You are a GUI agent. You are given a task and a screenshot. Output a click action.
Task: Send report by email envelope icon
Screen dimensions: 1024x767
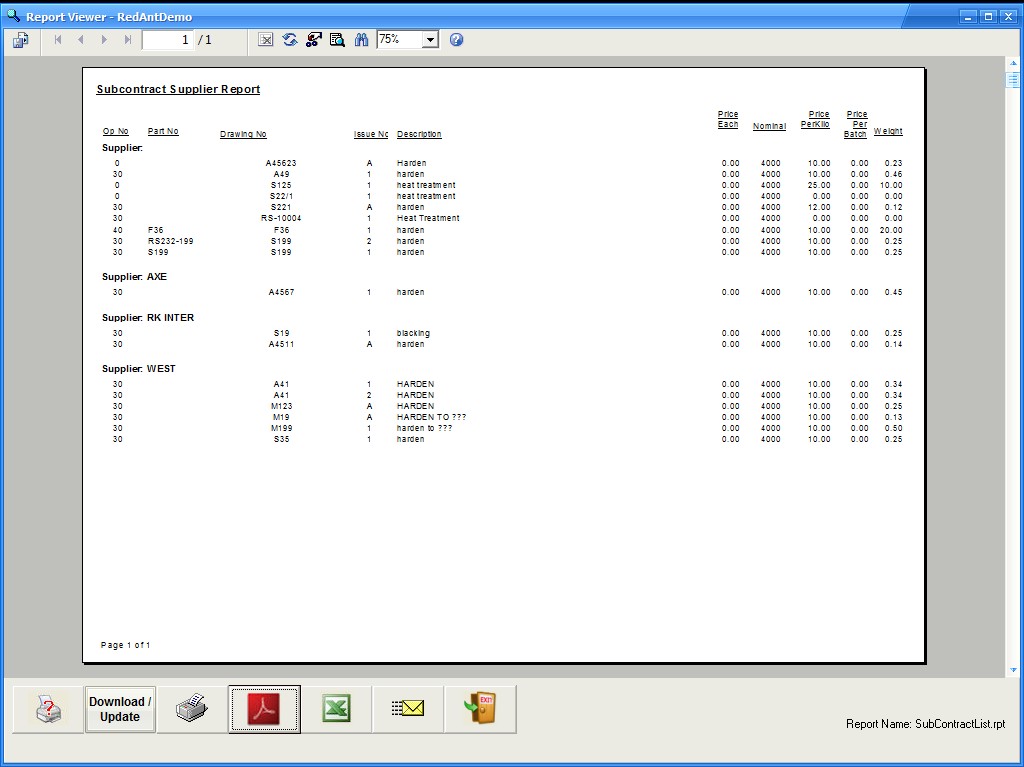[408, 709]
